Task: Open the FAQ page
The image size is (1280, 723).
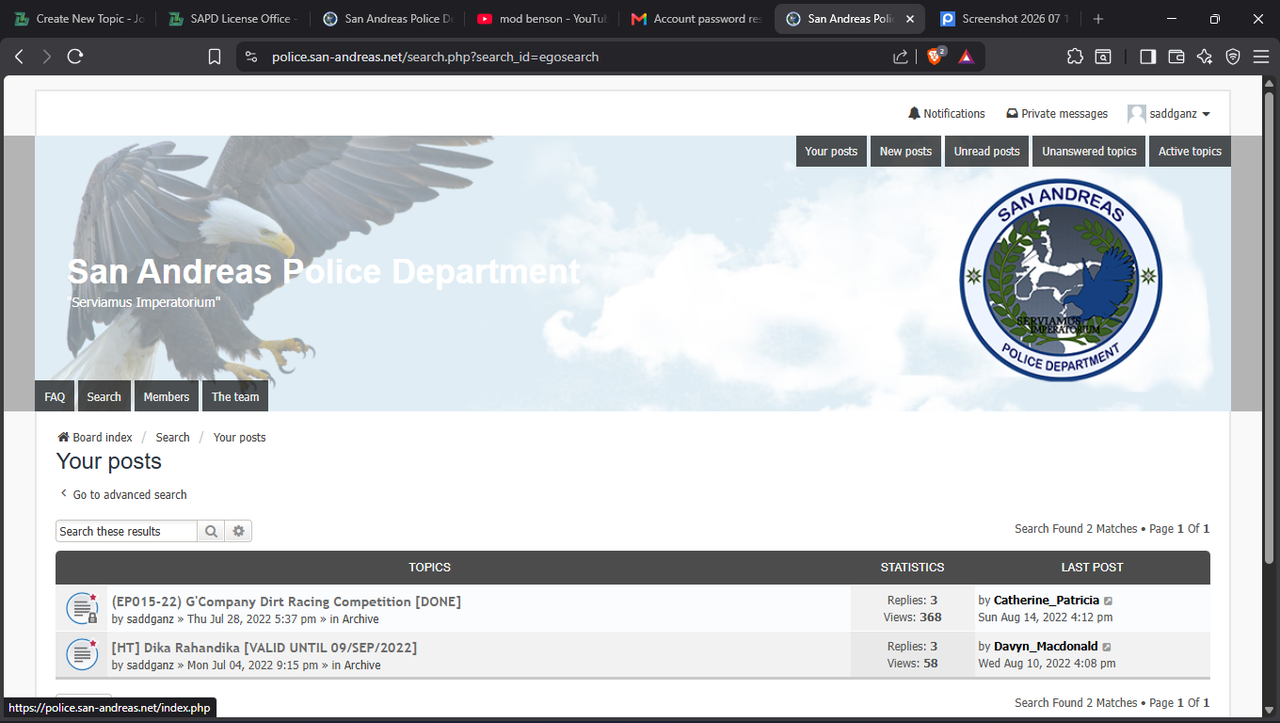Action: pos(55,396)
